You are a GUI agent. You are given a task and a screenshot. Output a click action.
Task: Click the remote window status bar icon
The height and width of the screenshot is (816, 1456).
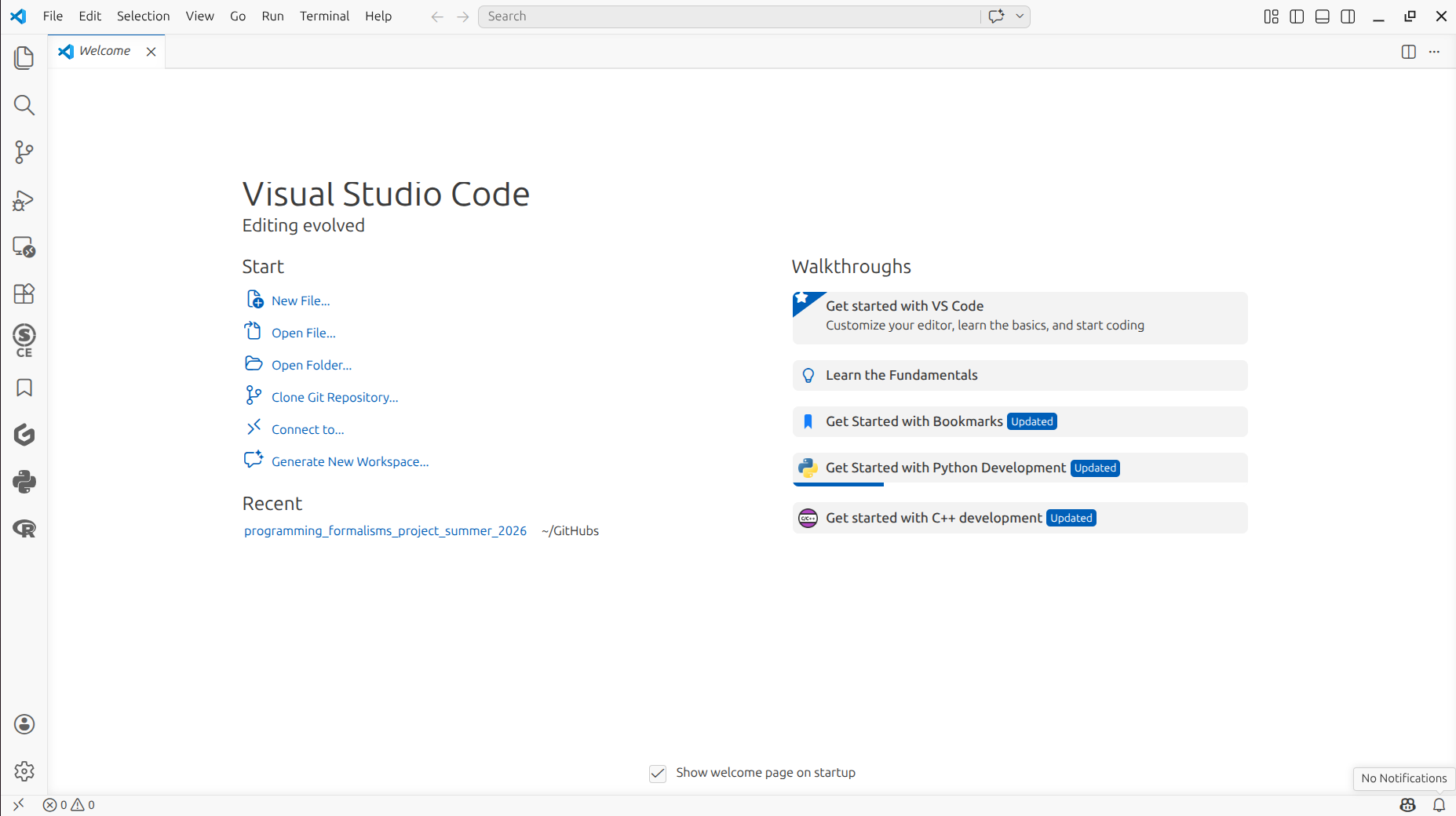(19, 804)
